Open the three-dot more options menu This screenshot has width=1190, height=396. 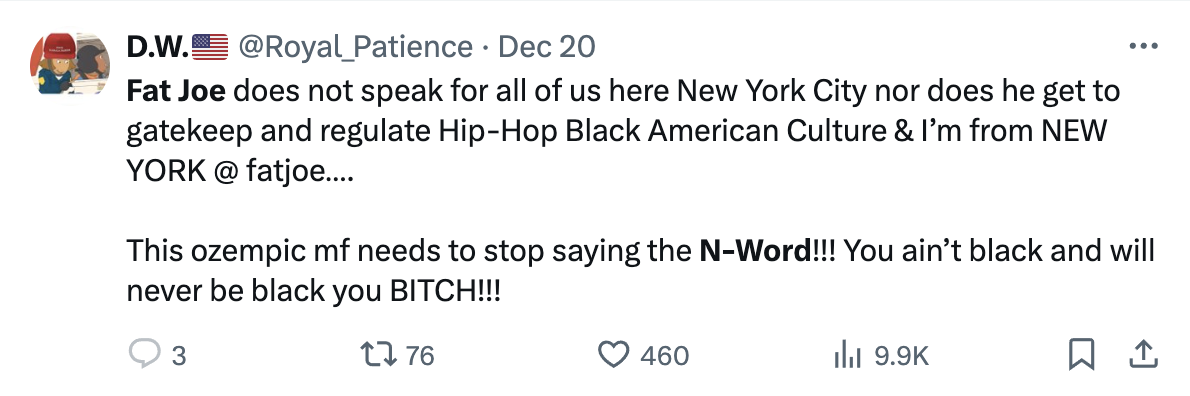click(x=1144, y=47)
